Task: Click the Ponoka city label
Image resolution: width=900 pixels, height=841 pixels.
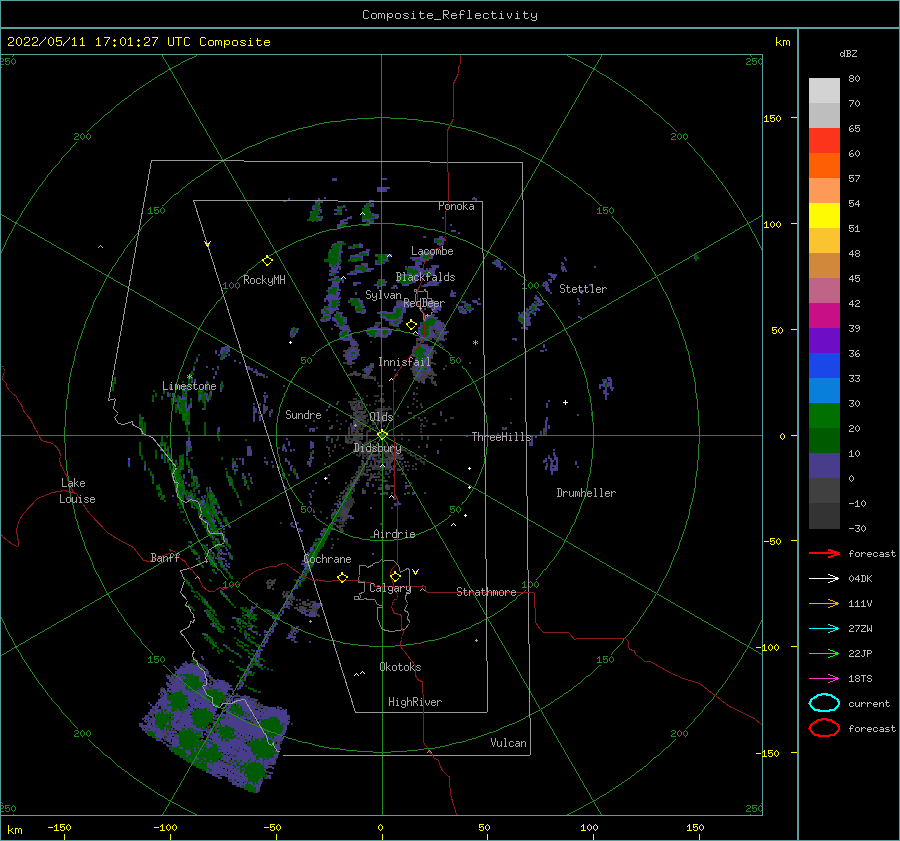Action: coord(456,206)
